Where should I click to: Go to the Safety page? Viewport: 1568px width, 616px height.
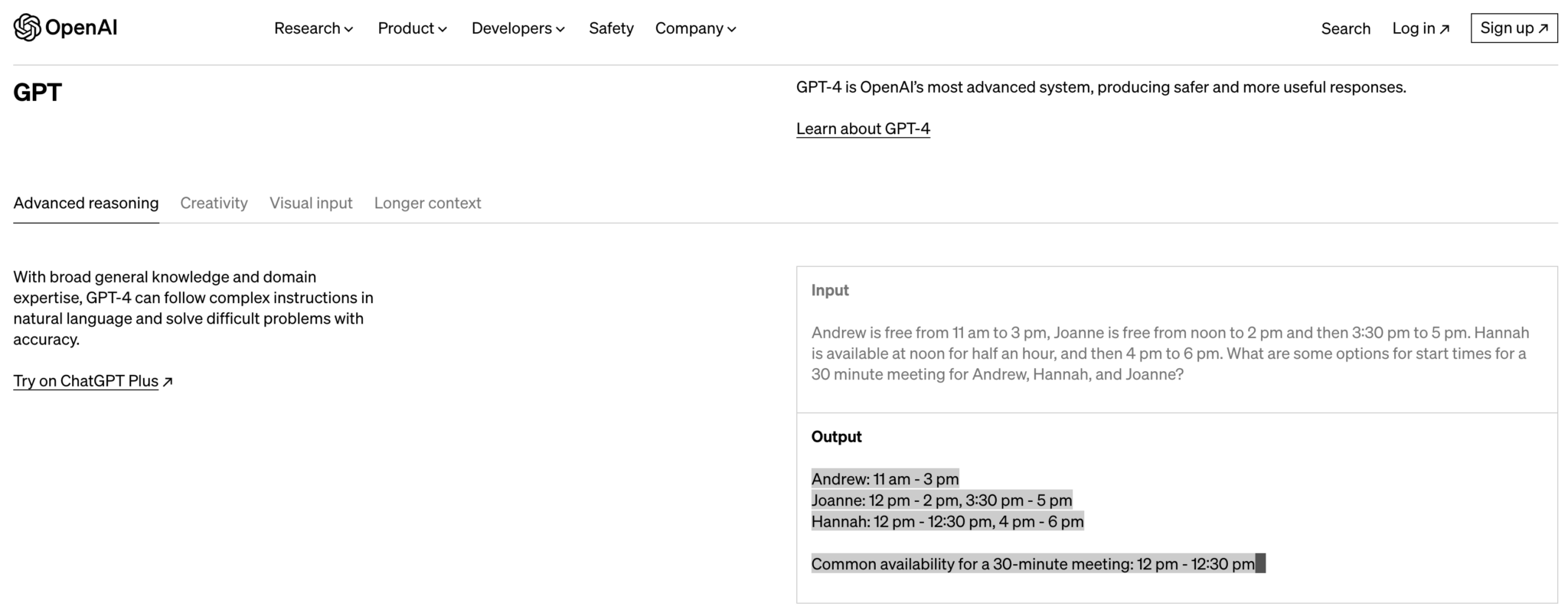[x=611, y=28]
